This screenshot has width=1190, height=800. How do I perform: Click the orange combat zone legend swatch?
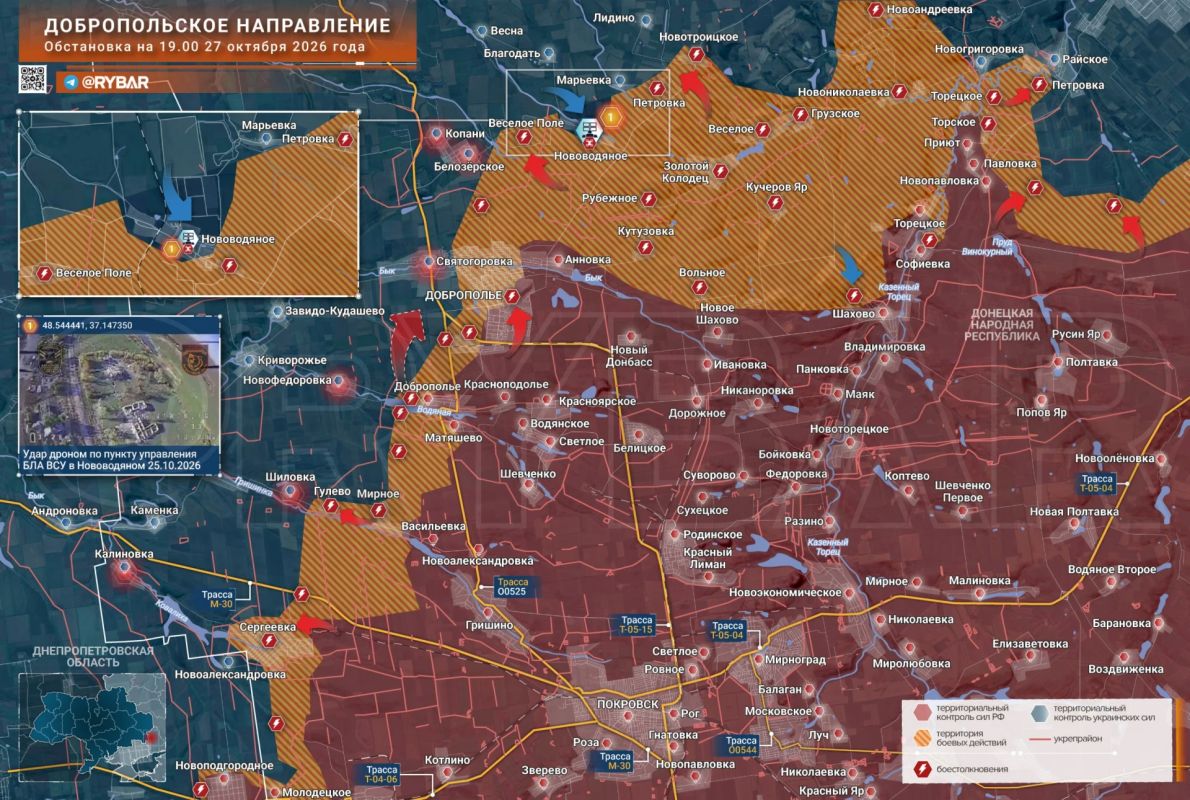click(x=922, y=738)
